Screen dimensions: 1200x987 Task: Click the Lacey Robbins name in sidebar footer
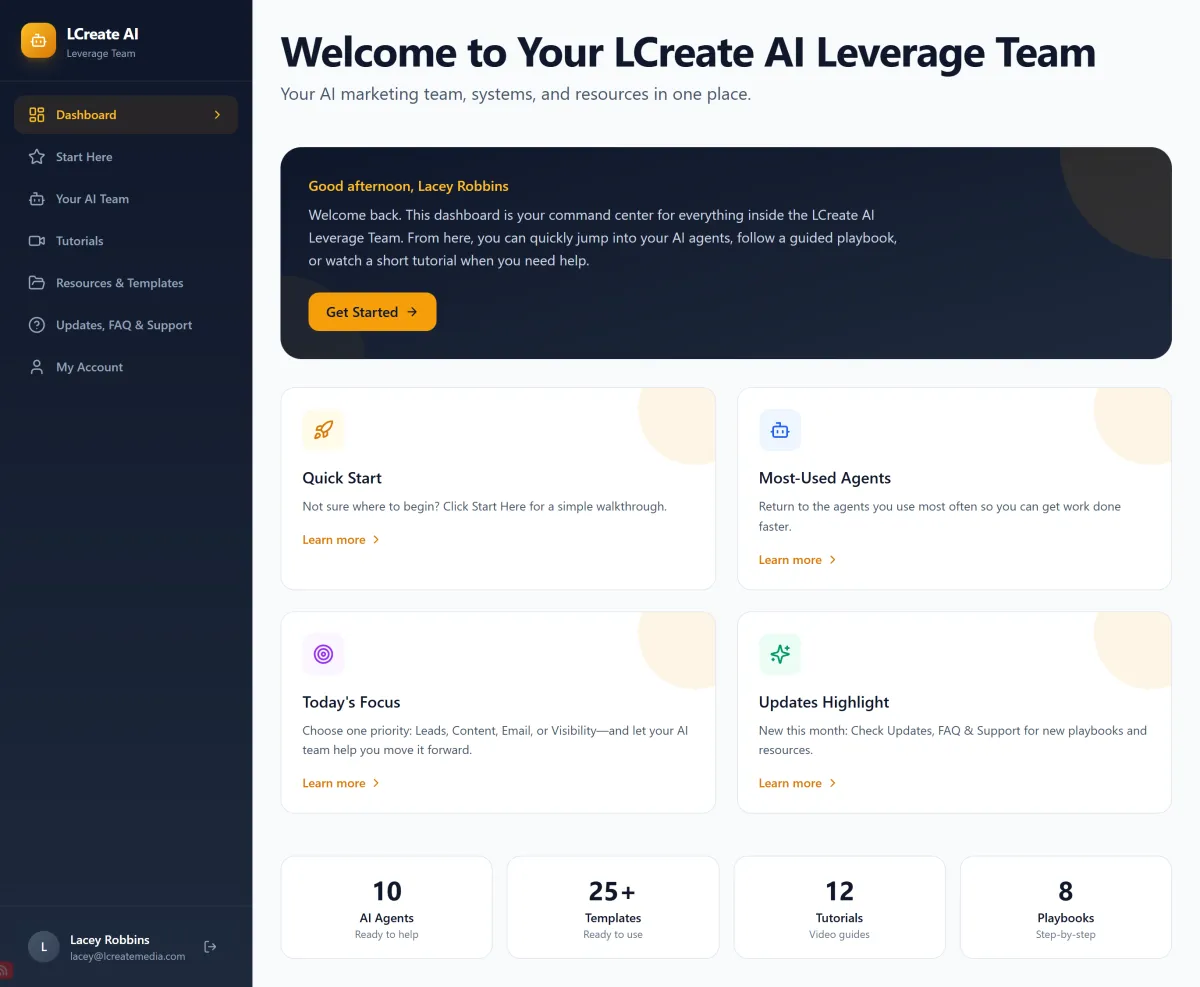pos(110,940)
